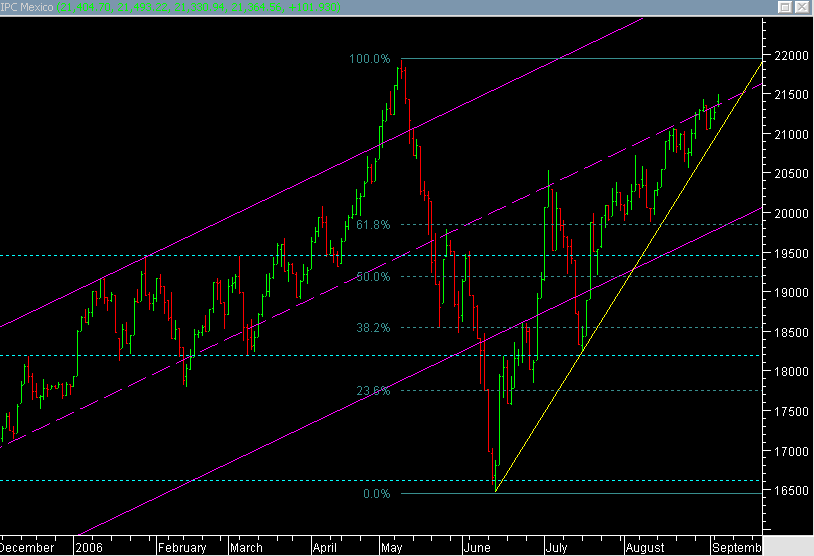Click the 17500 price axis label
Screen dimensions: 814x556
tap(791, 412)
